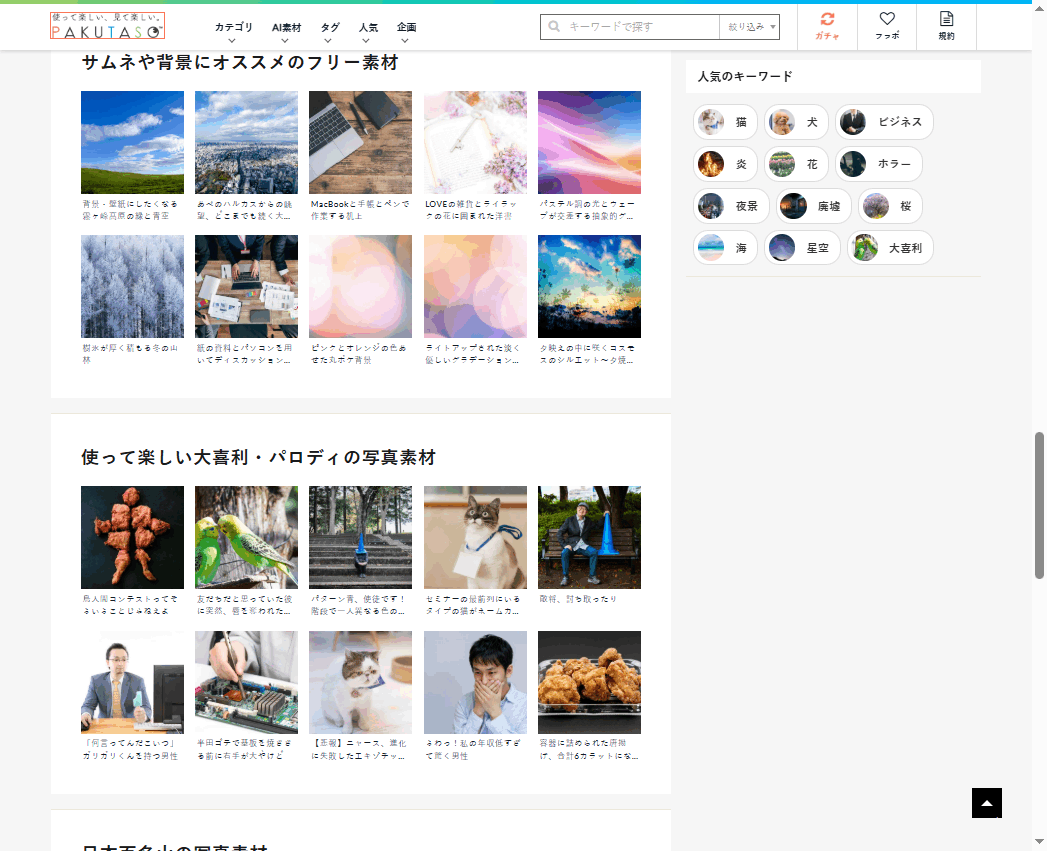The width and height of the screenshot is (1047, 851).
Task: Click the page vertical scrollbar thumb
Action: coord(1039,505)
